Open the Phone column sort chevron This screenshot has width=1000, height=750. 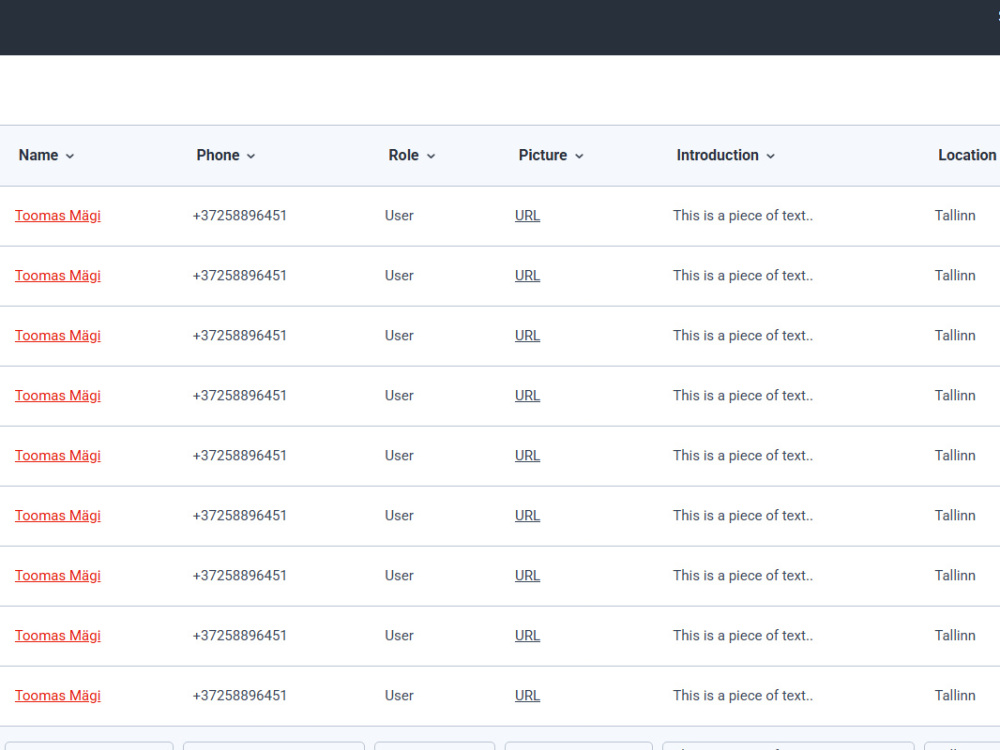point(251,156)
